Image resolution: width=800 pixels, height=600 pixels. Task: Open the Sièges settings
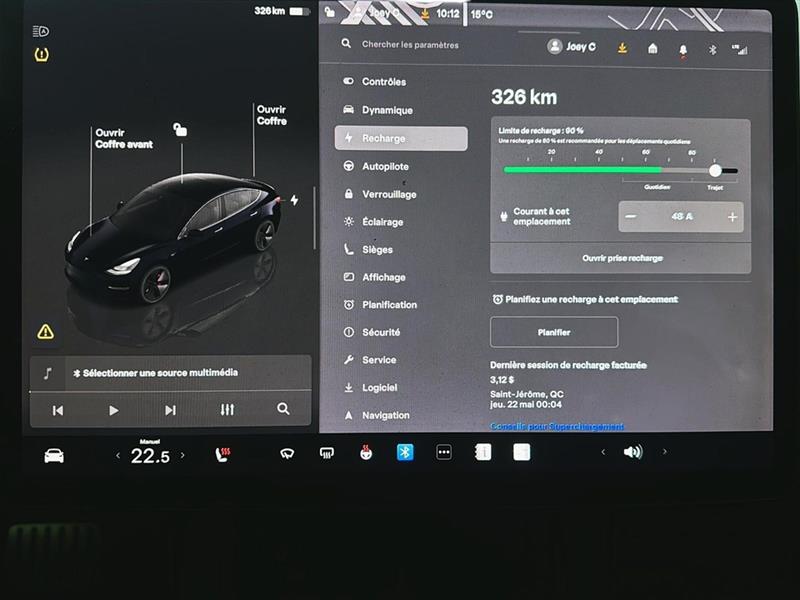pos(368,249)
